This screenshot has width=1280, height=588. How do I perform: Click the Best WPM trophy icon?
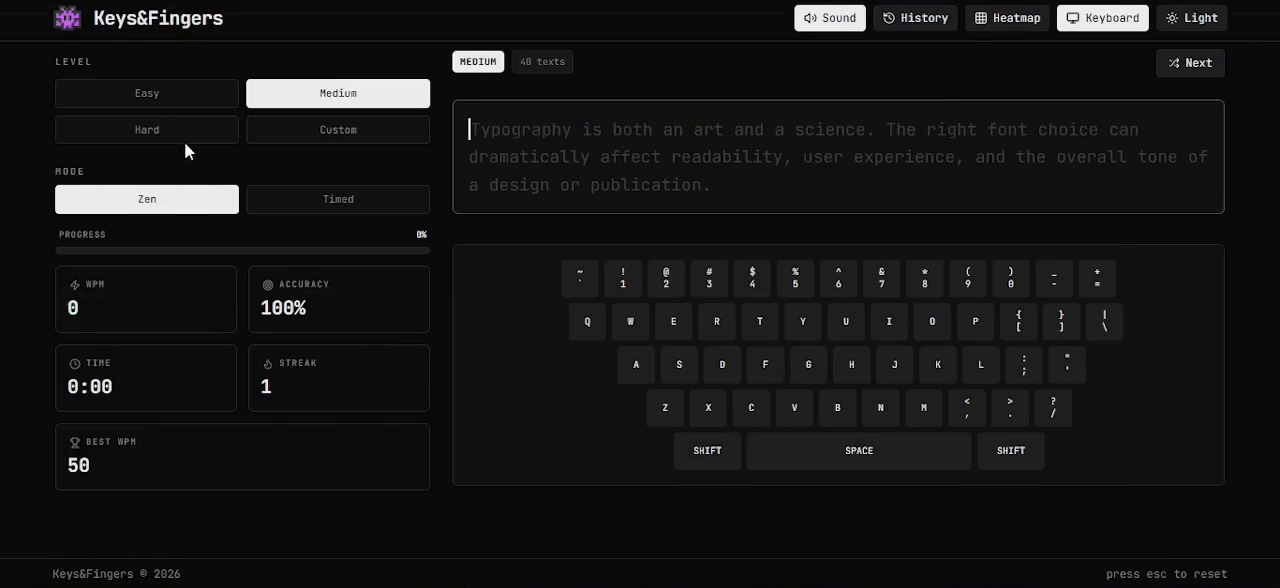74,442
